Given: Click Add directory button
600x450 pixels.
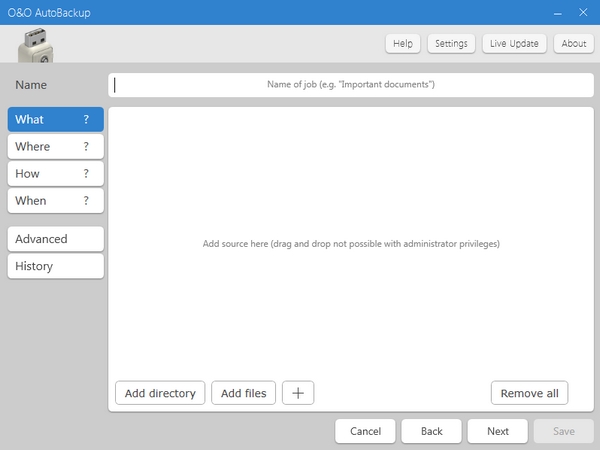Looking at the screenshot, I should click(x=160, y=393).
